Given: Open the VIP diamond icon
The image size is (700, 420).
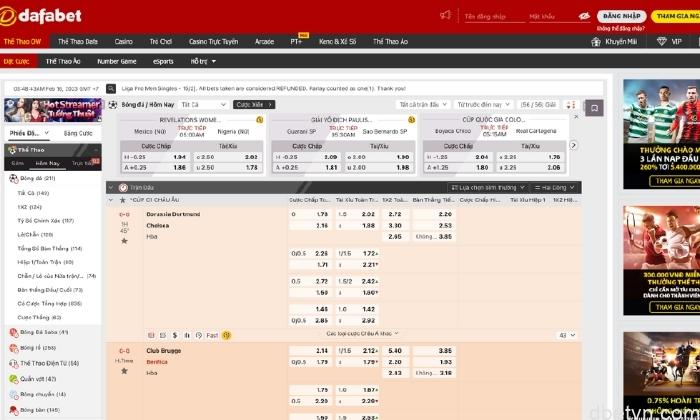Looking at the screenshot, I should tap(662, 42).
